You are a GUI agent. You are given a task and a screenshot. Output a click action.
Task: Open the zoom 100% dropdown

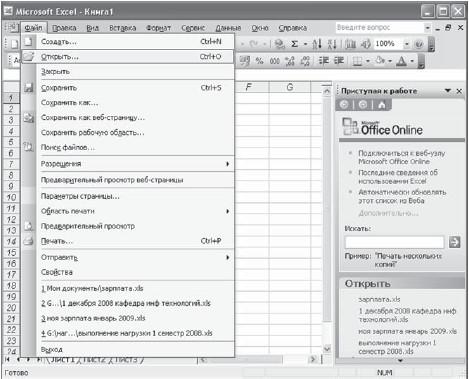tap(406, 44)
